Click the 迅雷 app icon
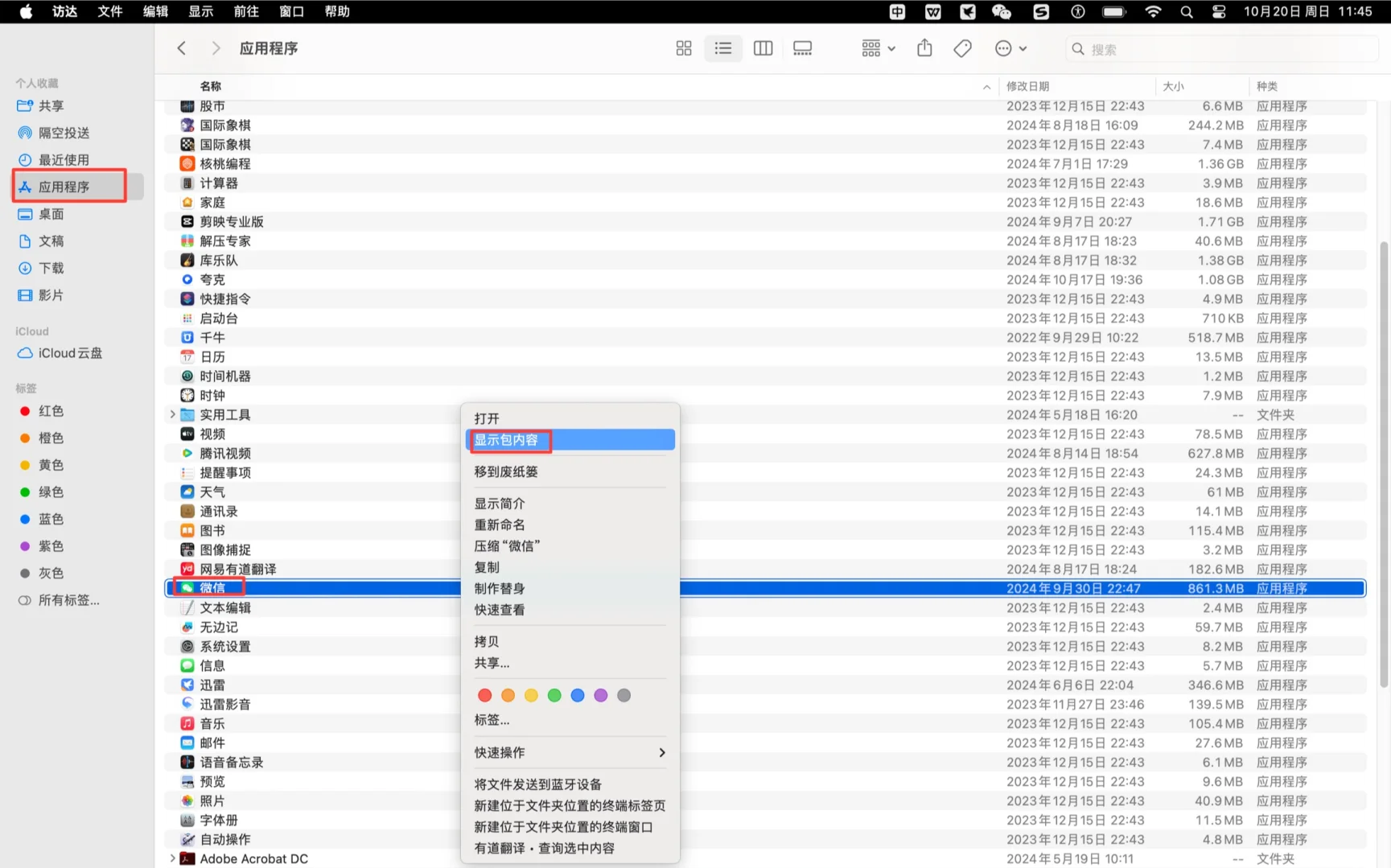The image size is (1391, 868). (x=187, y=685)
